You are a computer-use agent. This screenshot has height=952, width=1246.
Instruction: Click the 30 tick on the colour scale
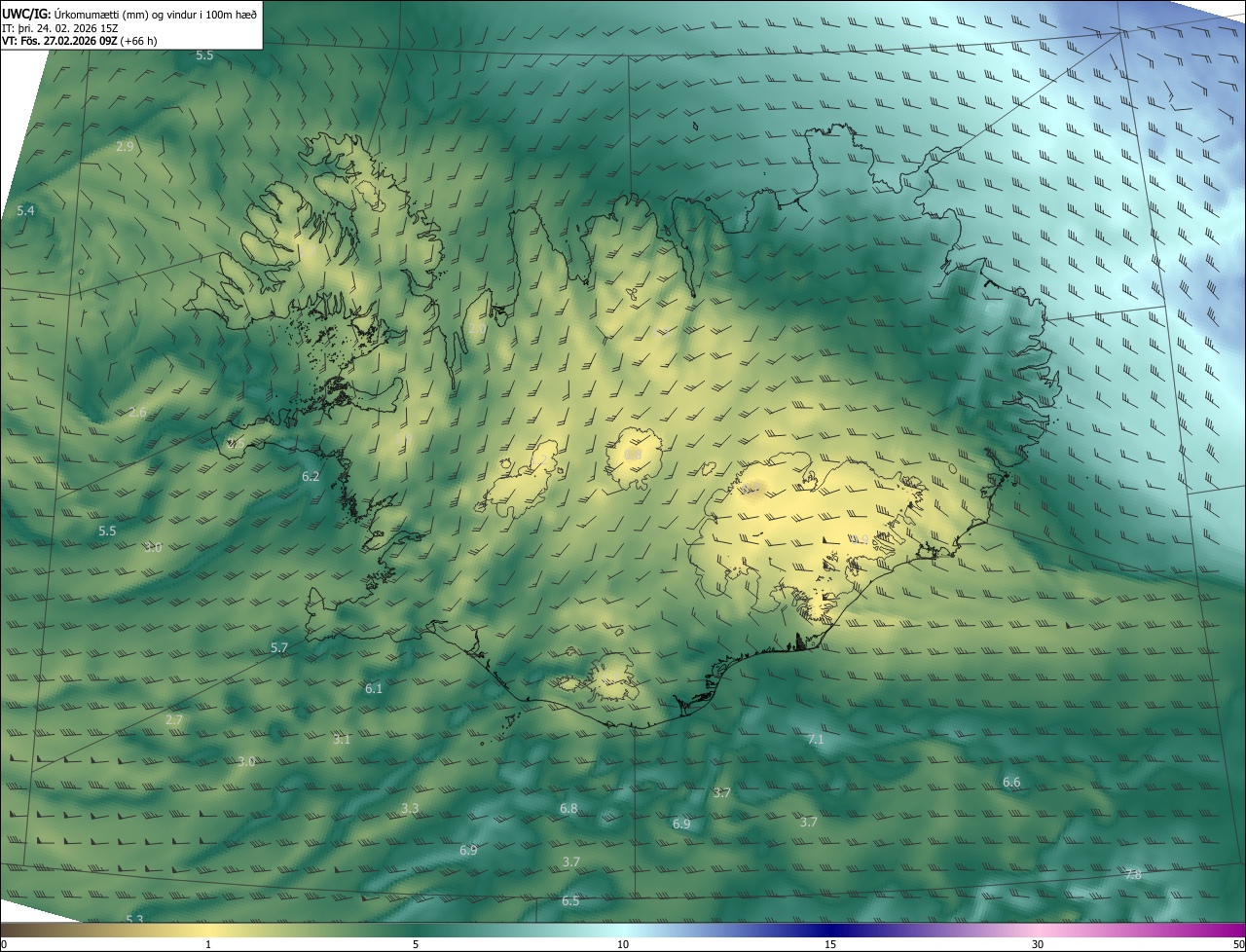(x=1038, y=944)
